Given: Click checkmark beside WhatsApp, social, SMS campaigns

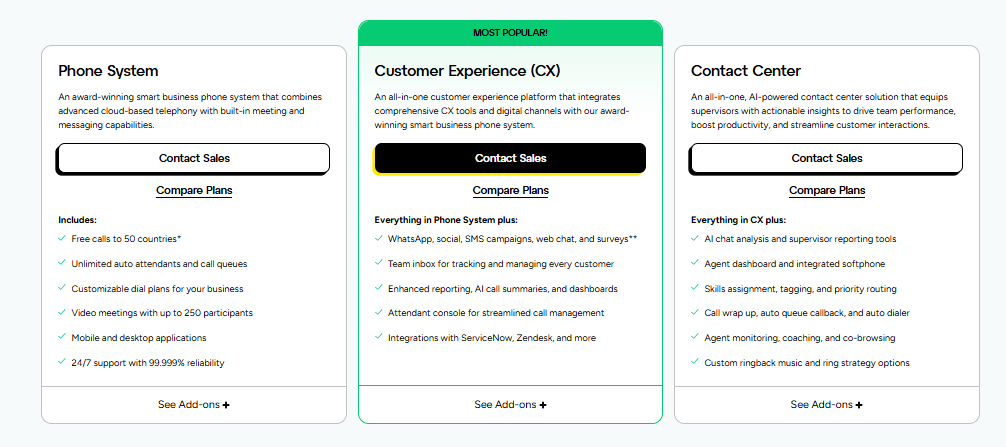Looking at the screenshot, I should tap(378, 239).
